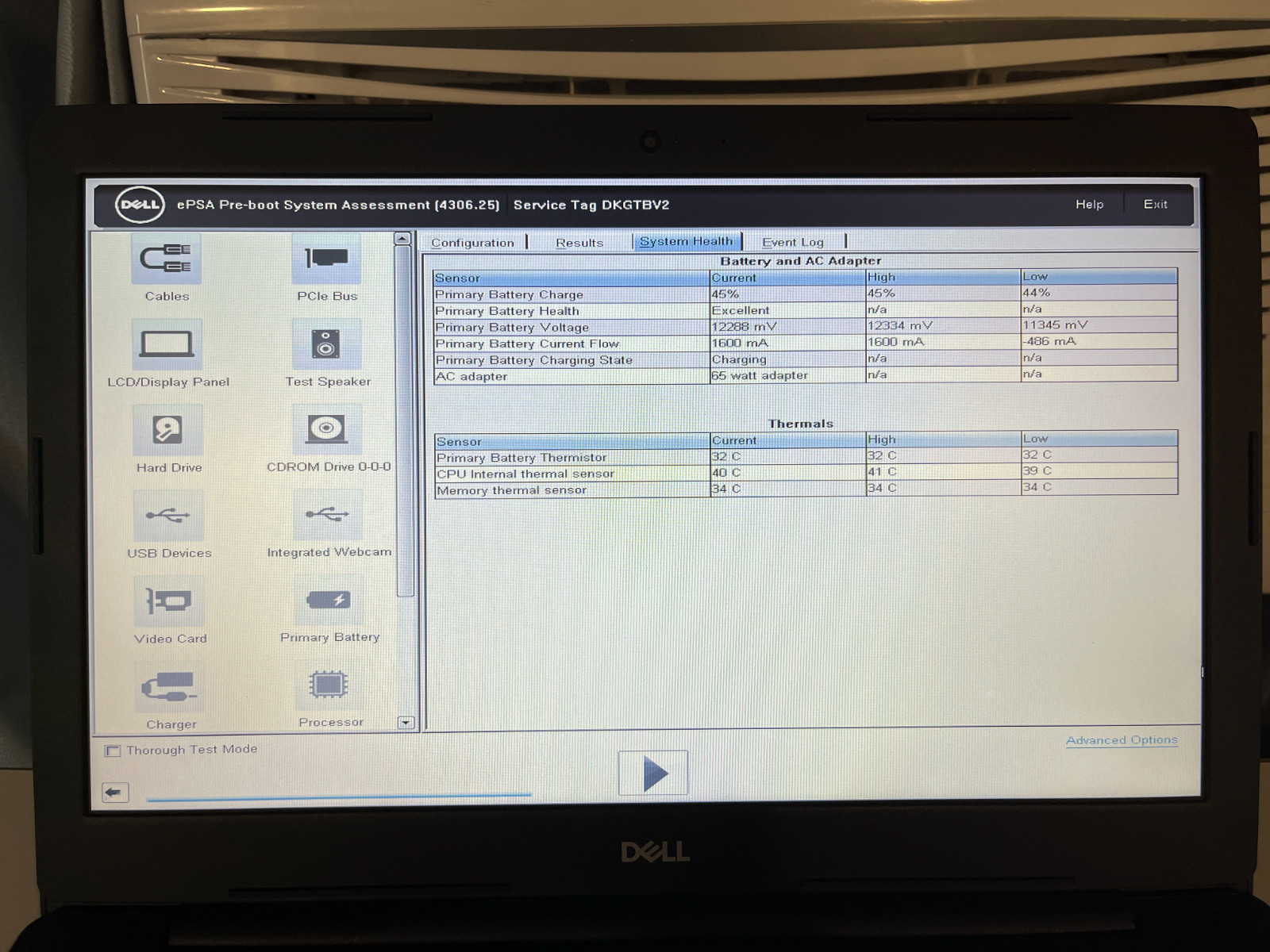
Task: Click Primary Battery Charge row label
Action: (x=509, y=294)
